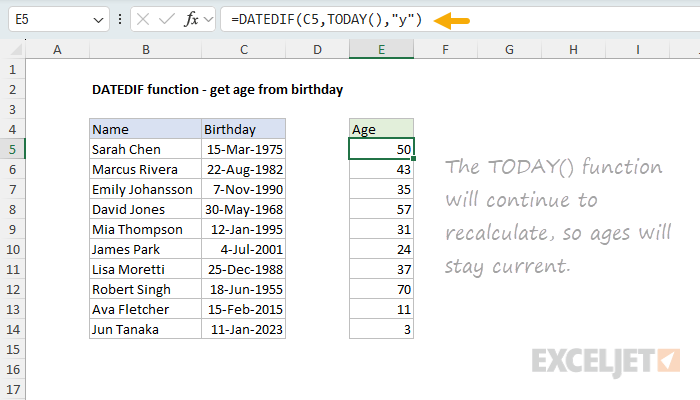Select row 2 header
The image size is (700, 400).
click(12, 90)
